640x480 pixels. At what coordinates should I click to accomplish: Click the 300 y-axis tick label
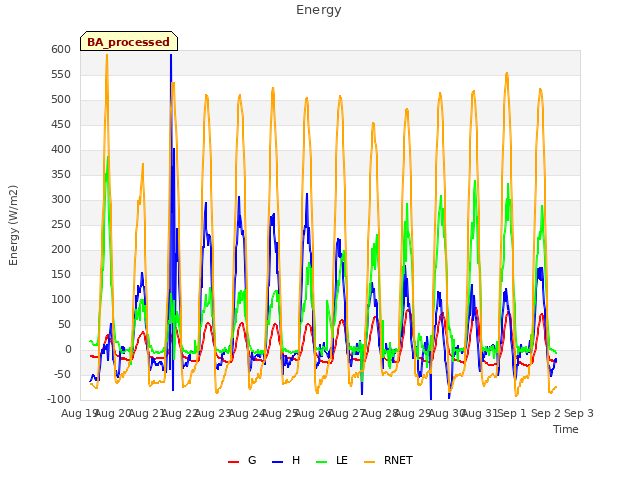[61, 200]
